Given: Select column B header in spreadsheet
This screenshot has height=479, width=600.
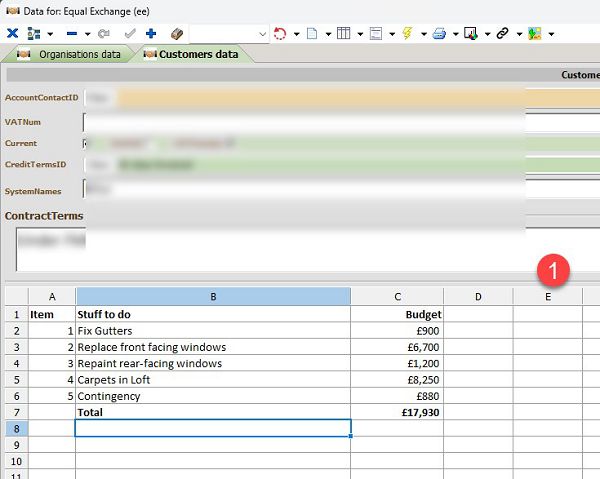Looking at the screenshot, I should 213,296.
